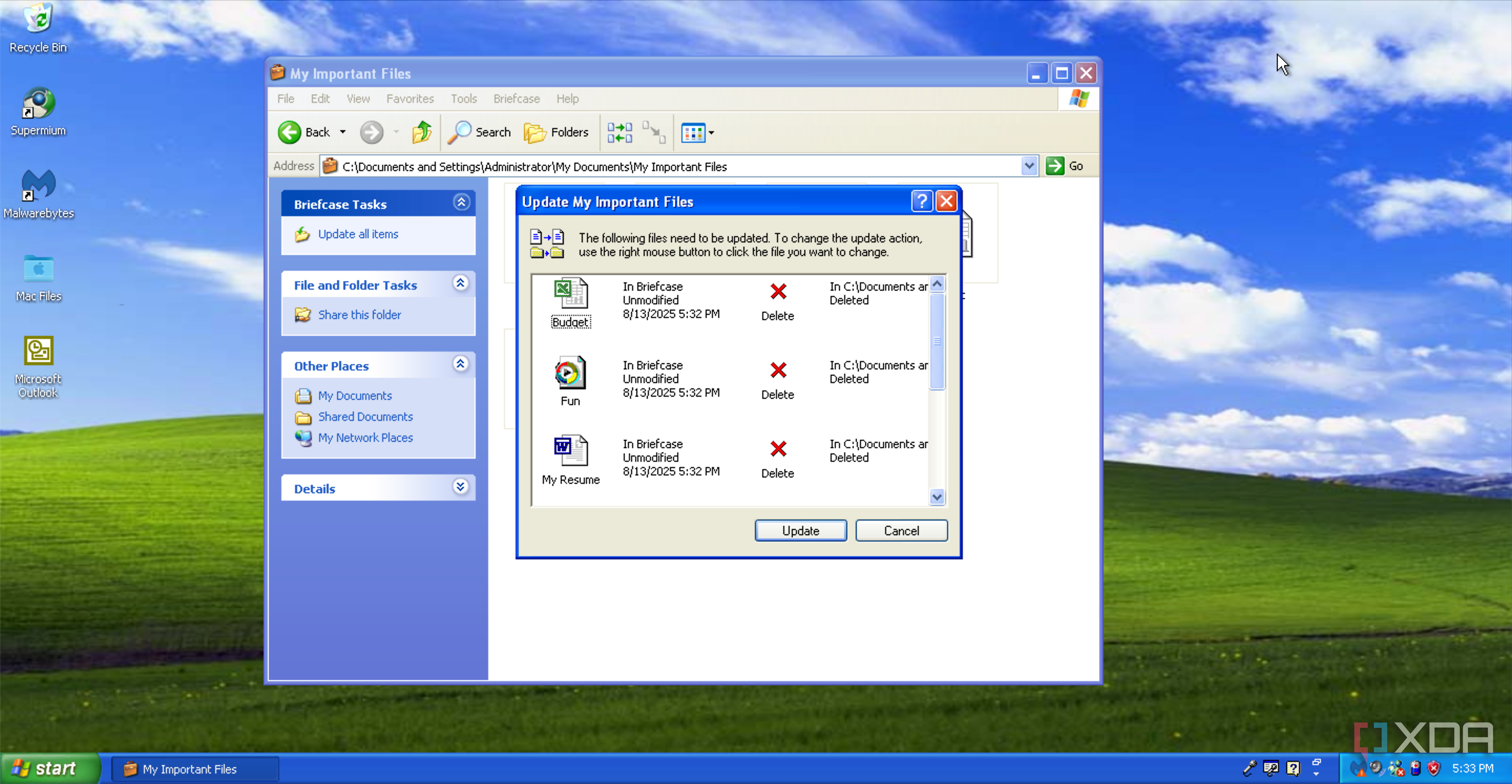This screenshot has width=1512, height=784.
Task: Select the Budget spreadsheet file icon
Action: tap(571, 293)
